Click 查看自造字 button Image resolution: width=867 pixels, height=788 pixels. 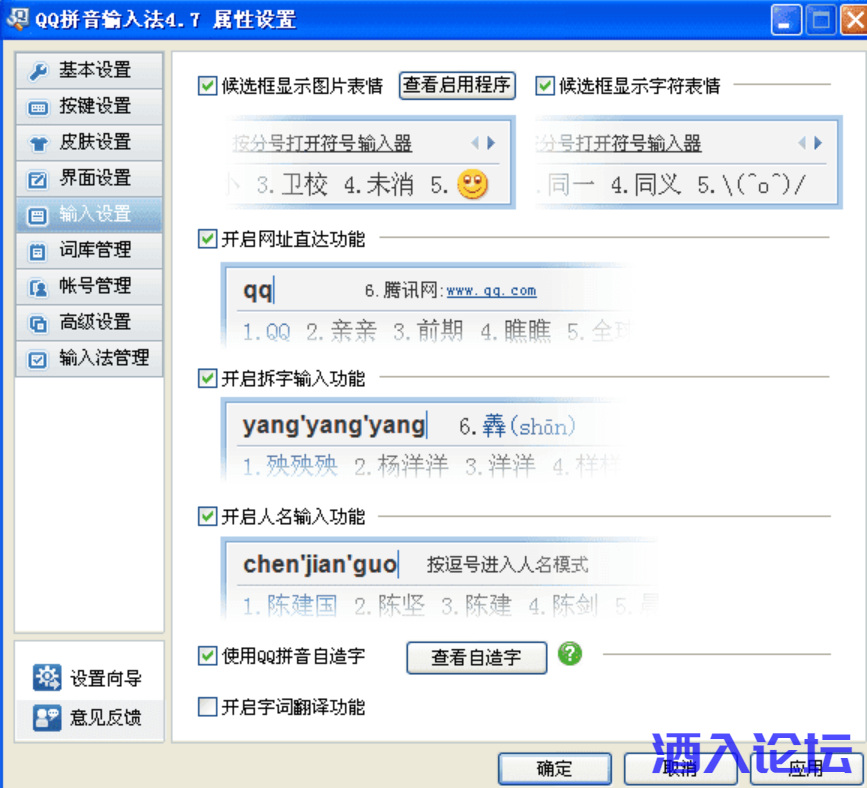477,657
